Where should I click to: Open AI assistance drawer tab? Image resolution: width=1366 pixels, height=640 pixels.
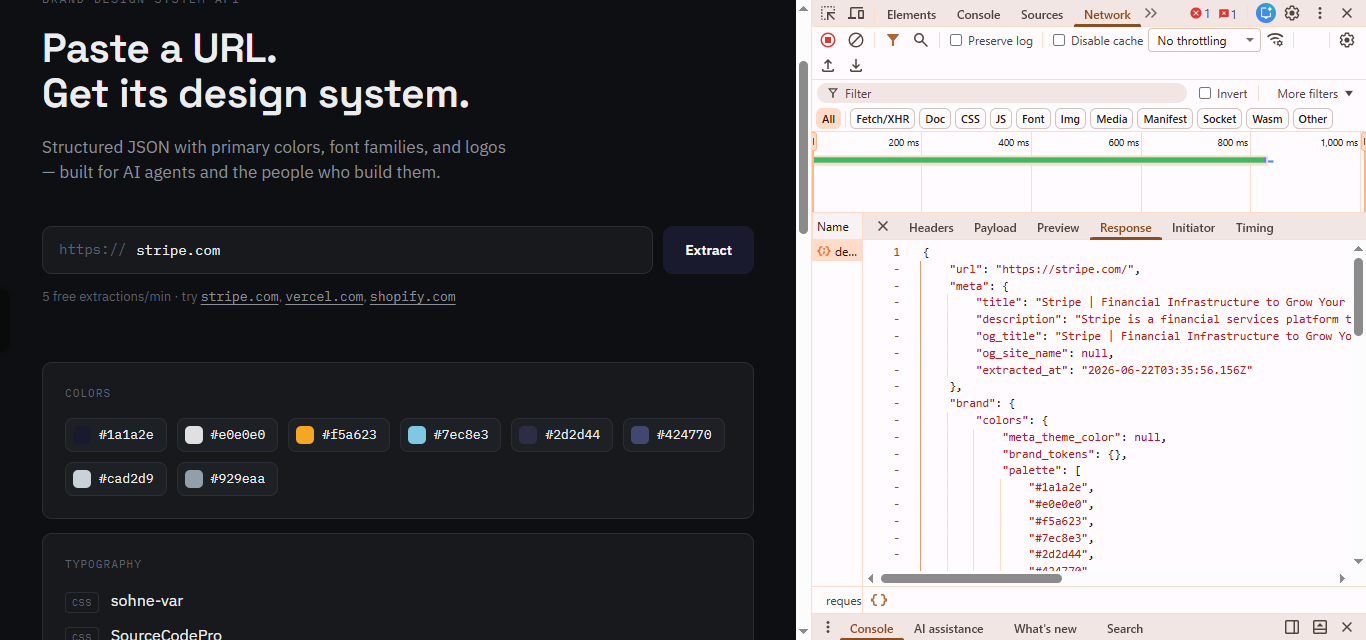948,628
